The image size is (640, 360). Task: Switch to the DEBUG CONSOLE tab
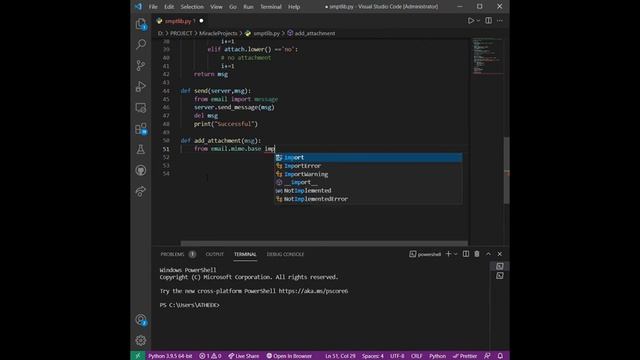pyautogui.click(x=285, y=254)
